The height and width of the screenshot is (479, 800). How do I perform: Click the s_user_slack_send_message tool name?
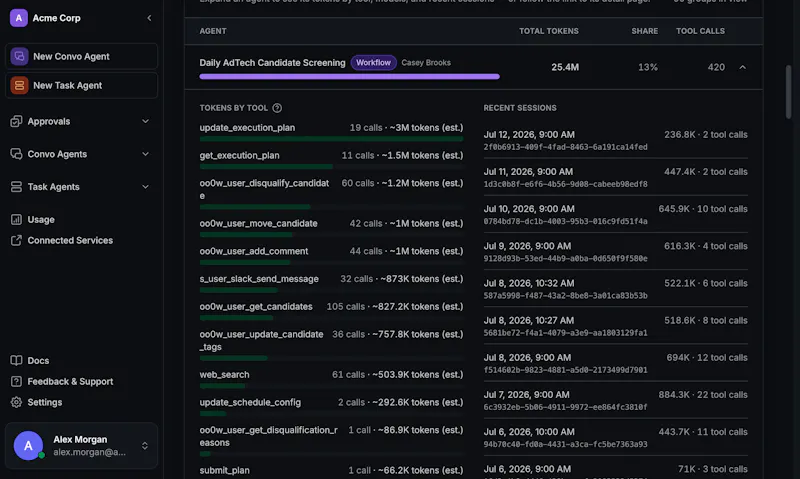click(259, 279)
